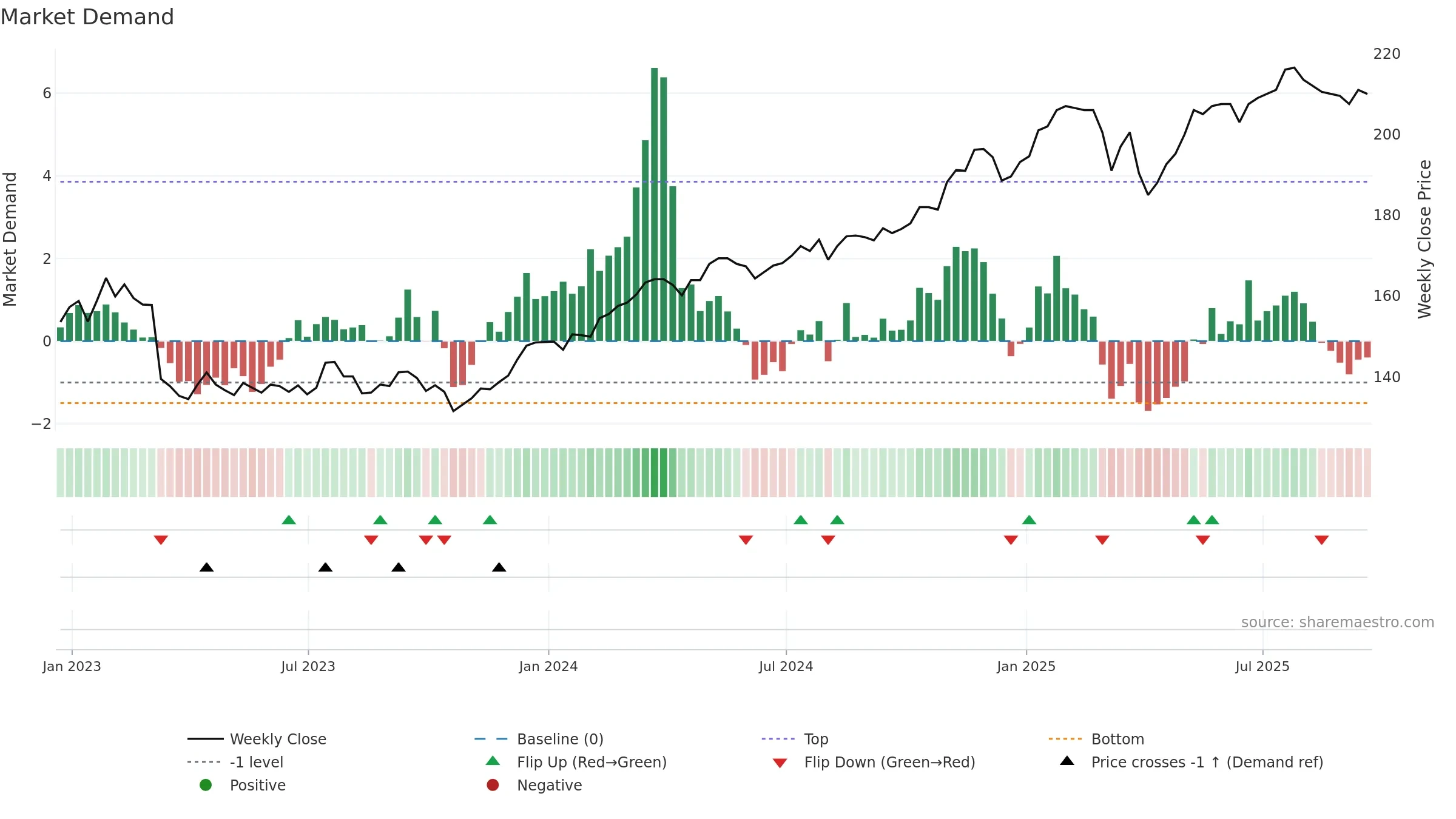
Task: Click the 'Market Demand' chart title
Action: pos(87,17)
